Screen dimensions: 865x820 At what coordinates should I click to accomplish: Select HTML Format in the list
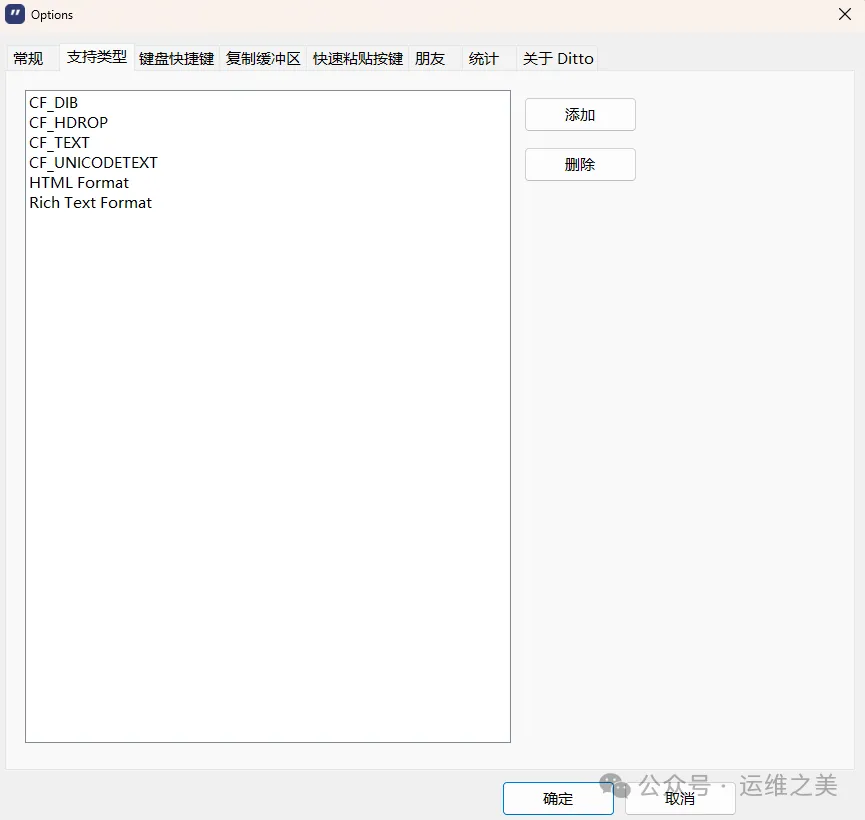(x=79, y=183)
